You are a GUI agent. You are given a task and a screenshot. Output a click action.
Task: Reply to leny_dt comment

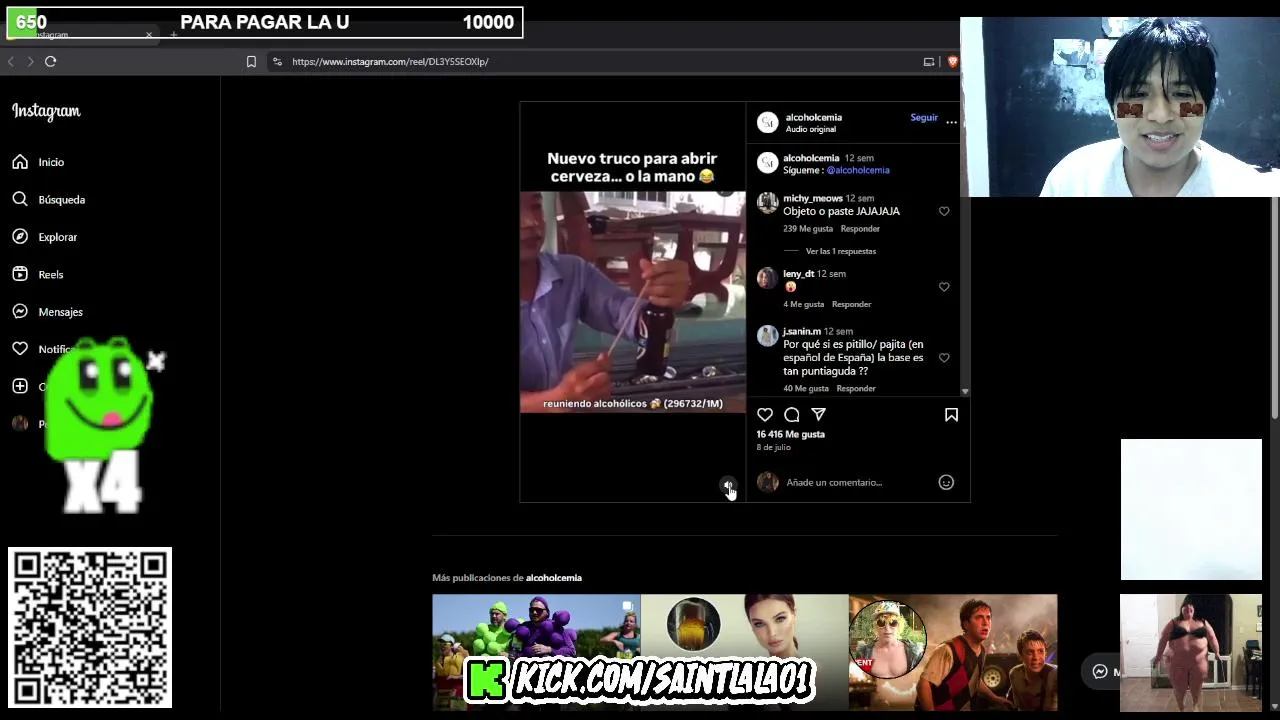(852, 304)
